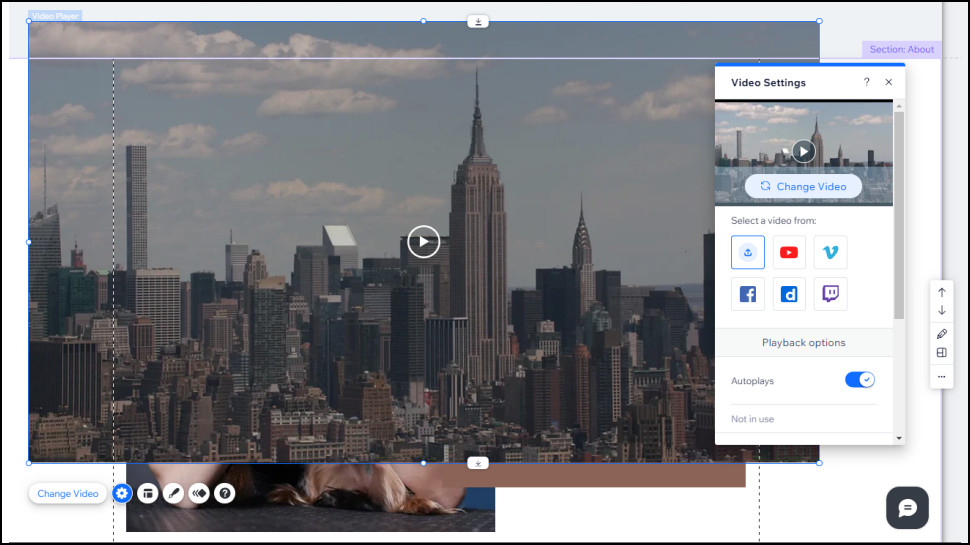This screenshot has width=970, height=545.
Task: Open the Help question mark in floating toolbar
Action: (x=225, y=493)
